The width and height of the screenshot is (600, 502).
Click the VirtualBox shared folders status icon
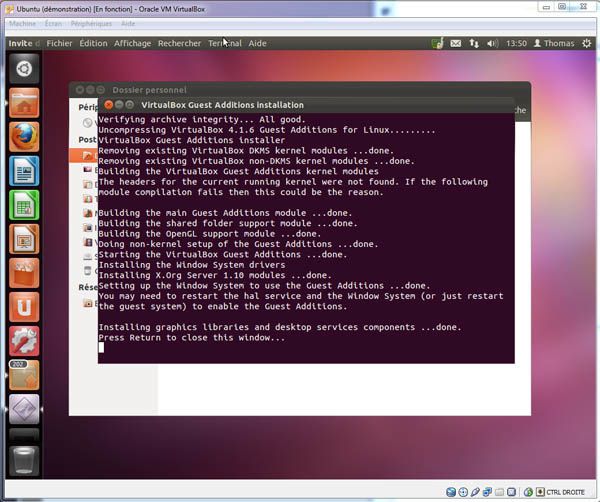pyautogui.click(x=499, y=492)
